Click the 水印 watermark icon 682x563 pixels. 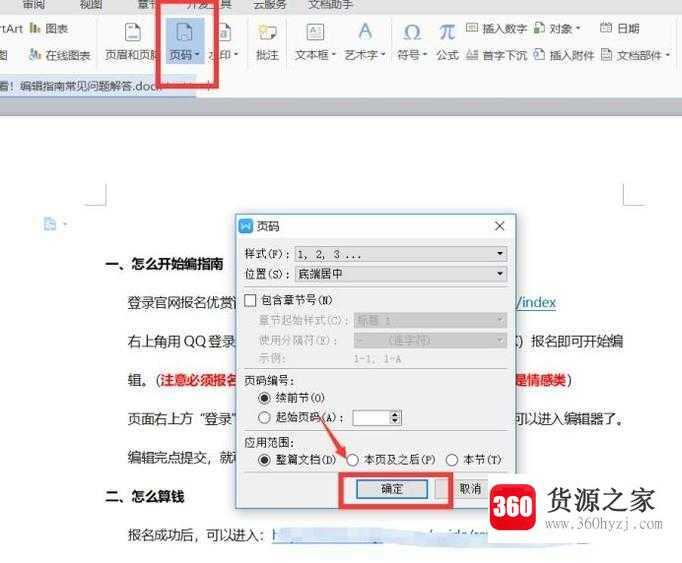(225, 33)
